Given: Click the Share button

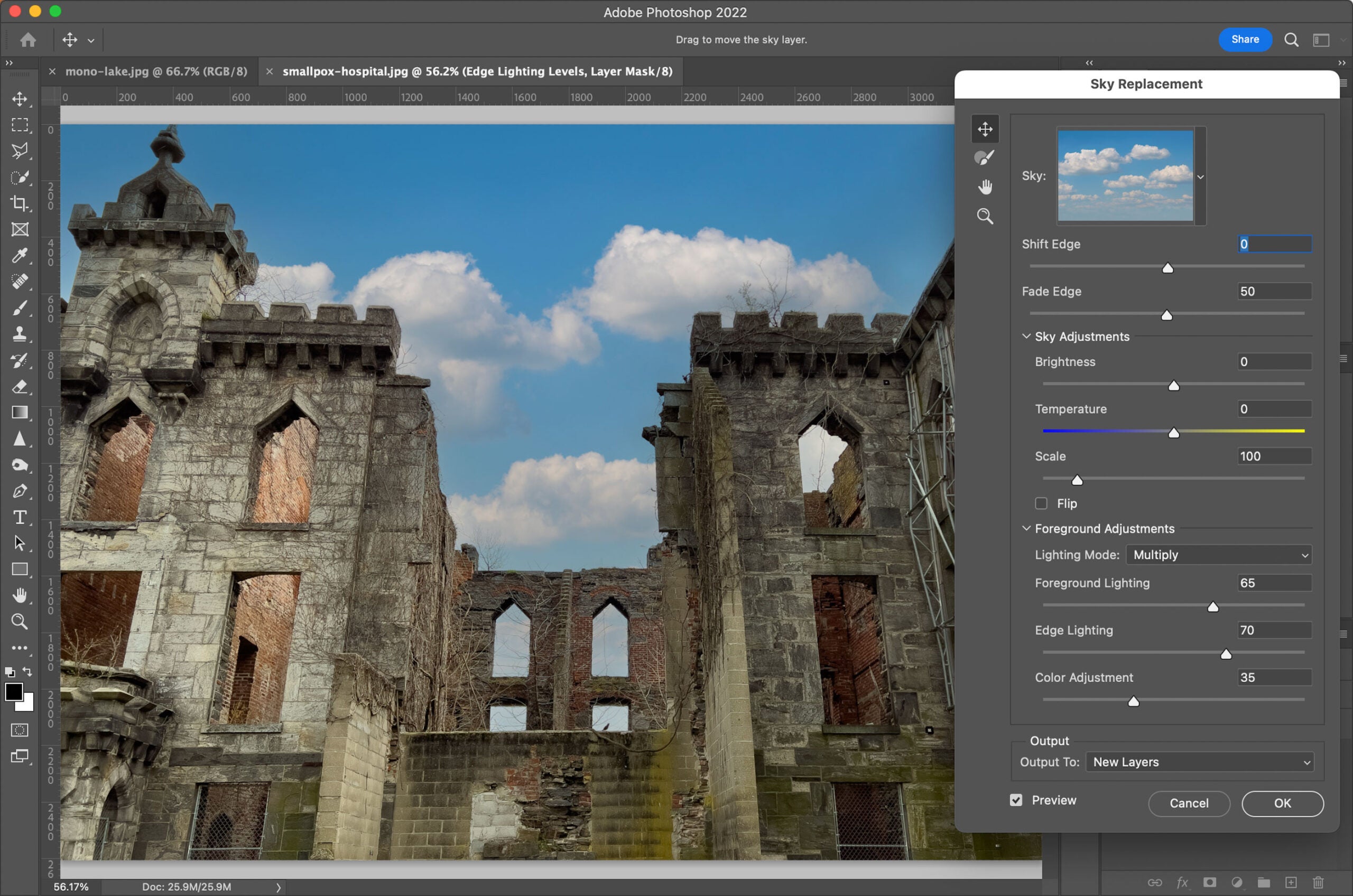Looking at the screenshot, I should 1245,40.
